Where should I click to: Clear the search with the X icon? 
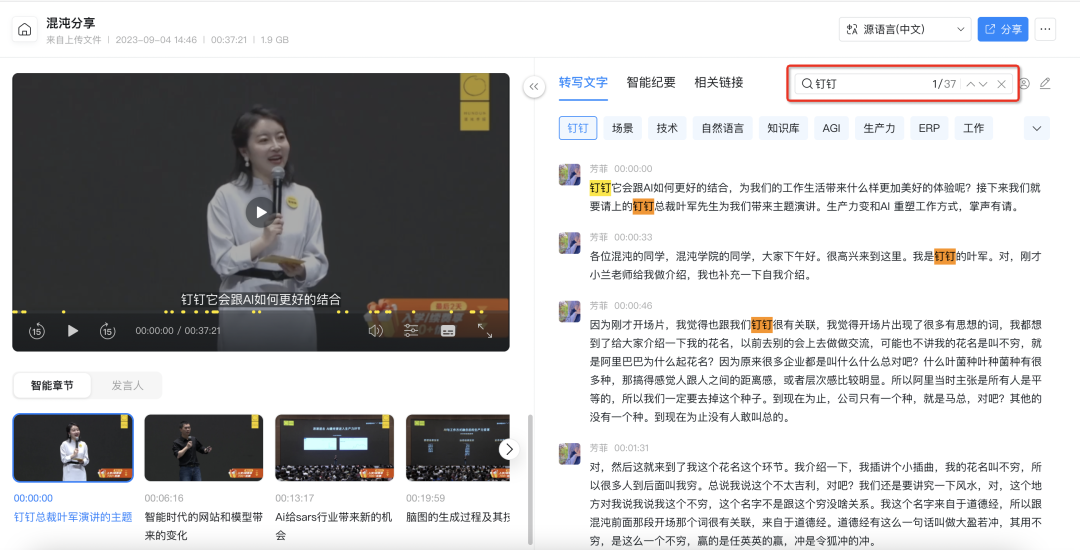1001,84
